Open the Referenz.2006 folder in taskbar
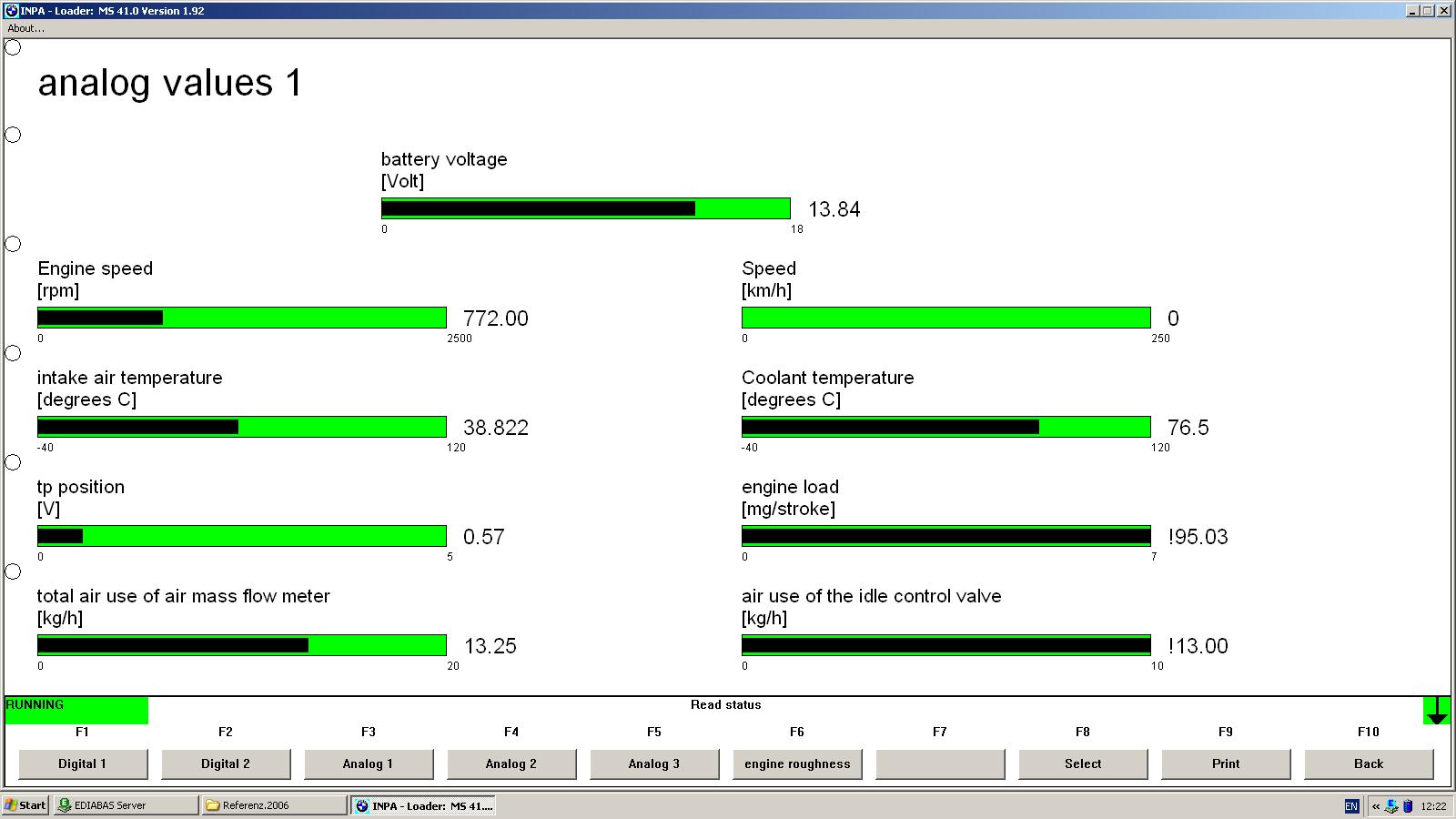This screenshot has height=819, width=1456. [275, 805]
